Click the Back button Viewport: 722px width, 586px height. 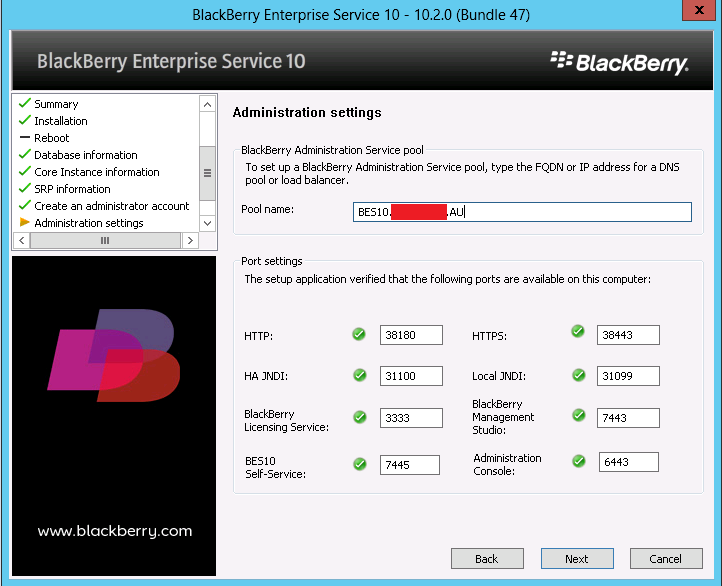(487, 558)
